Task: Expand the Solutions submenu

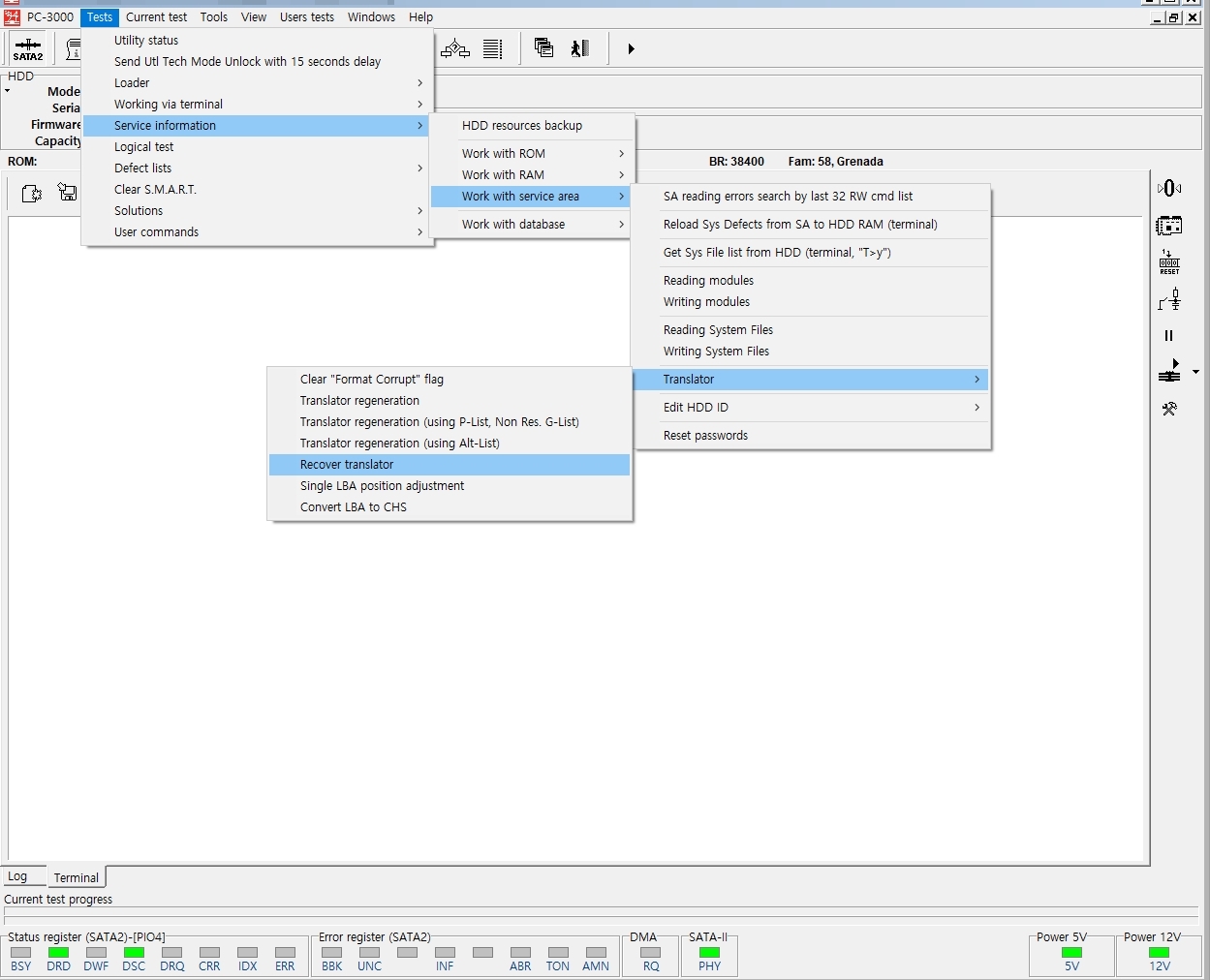Action: coord(257,211)
